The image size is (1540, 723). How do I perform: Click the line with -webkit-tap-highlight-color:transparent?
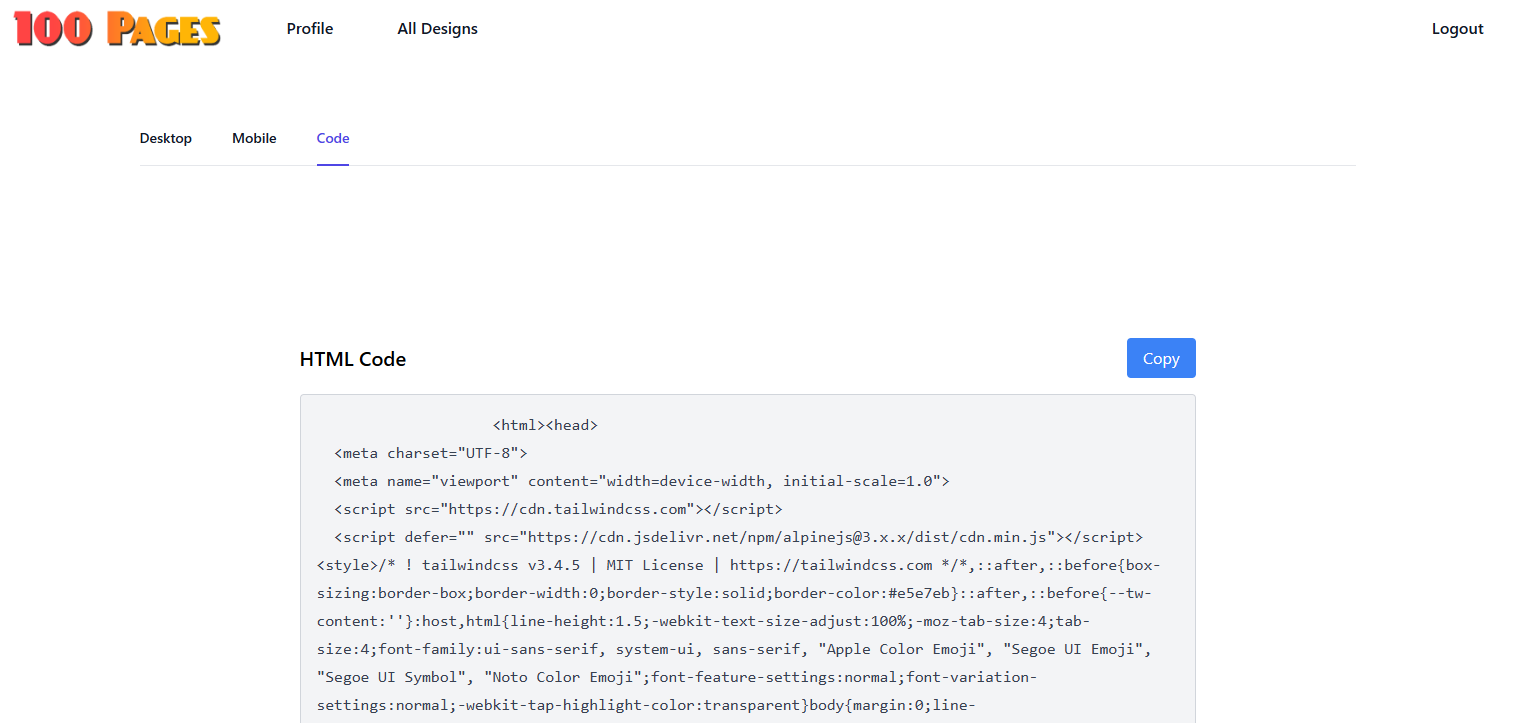646,705
